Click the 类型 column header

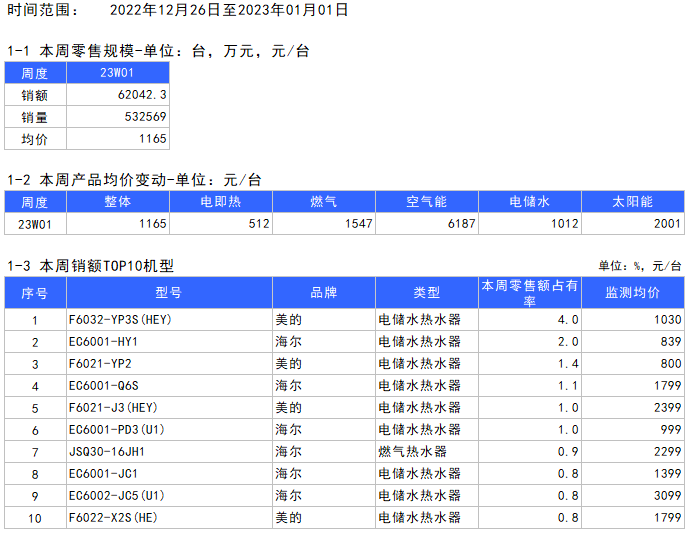point(426,292)
